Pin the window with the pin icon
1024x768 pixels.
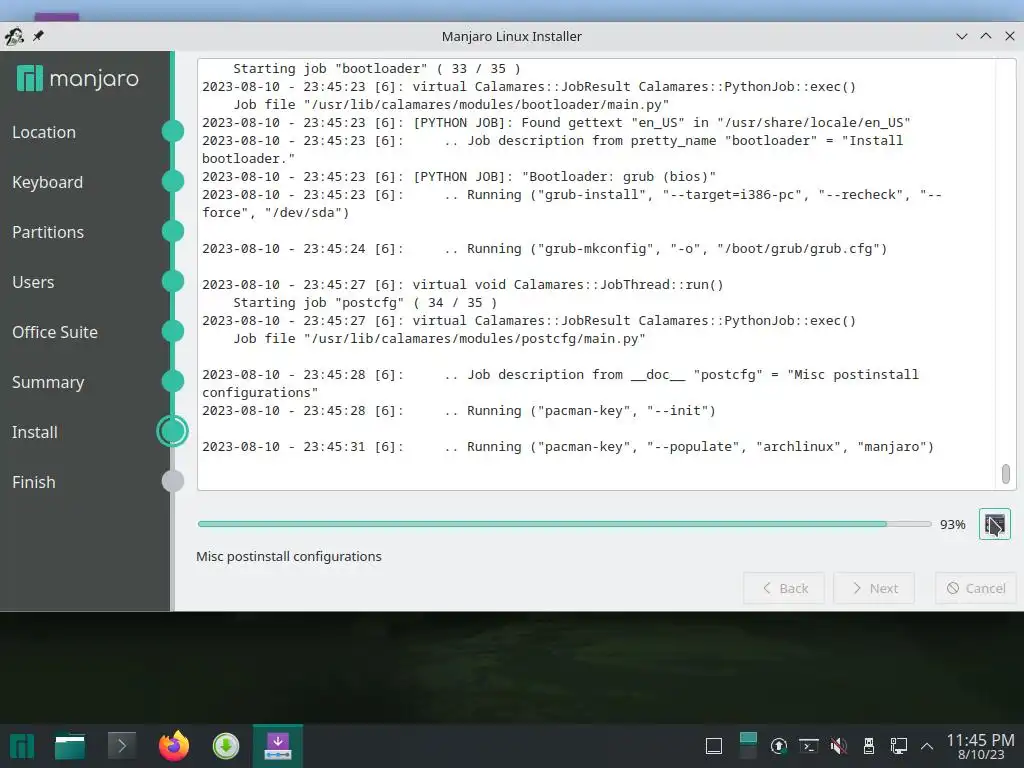[x=38, y=36]
